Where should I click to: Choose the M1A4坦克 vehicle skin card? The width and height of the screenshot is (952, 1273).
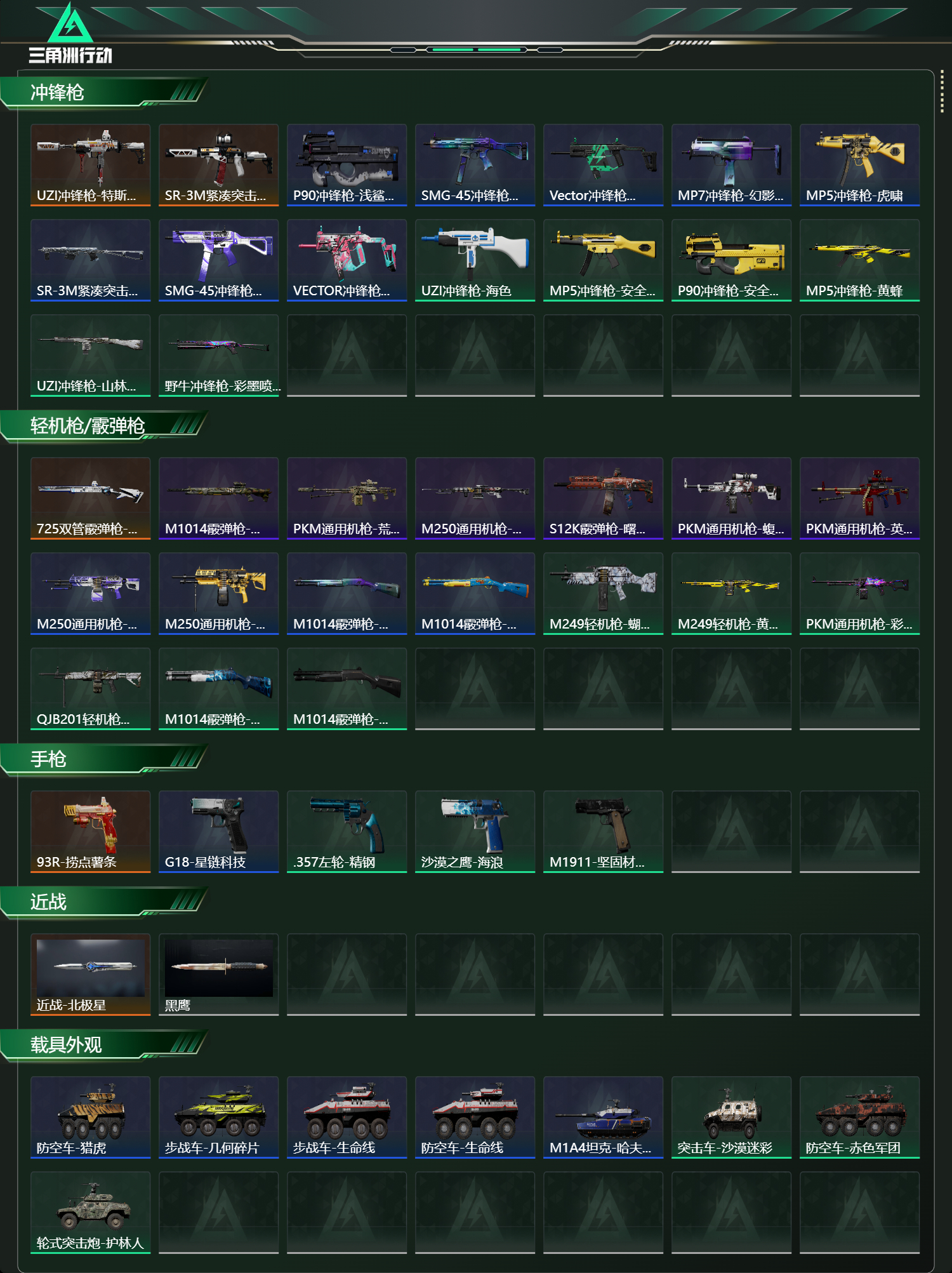click(603, 1117)
